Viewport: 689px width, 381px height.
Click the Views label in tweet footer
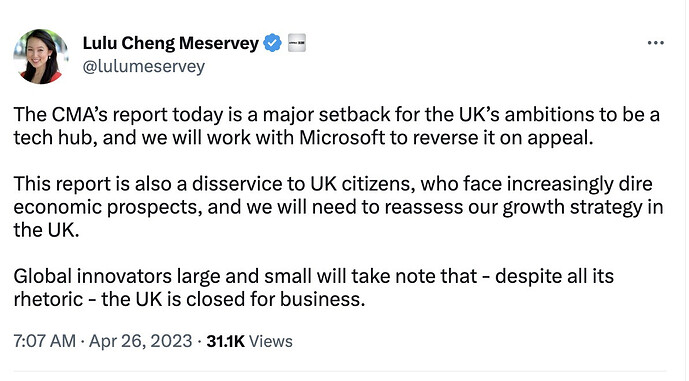coord(271,341)
